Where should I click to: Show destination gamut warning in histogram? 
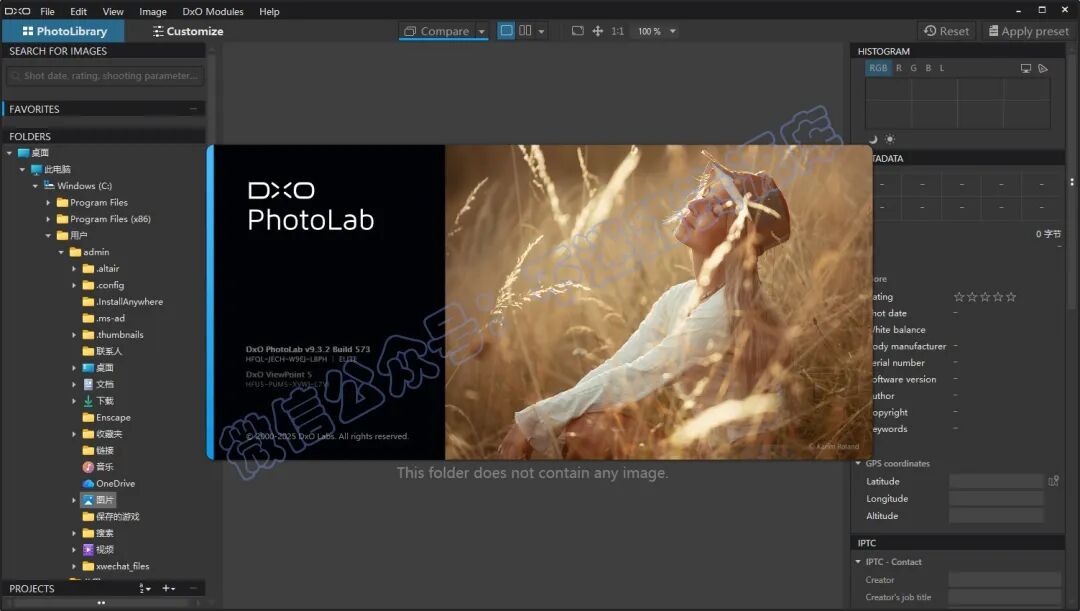click(1043, 68)
